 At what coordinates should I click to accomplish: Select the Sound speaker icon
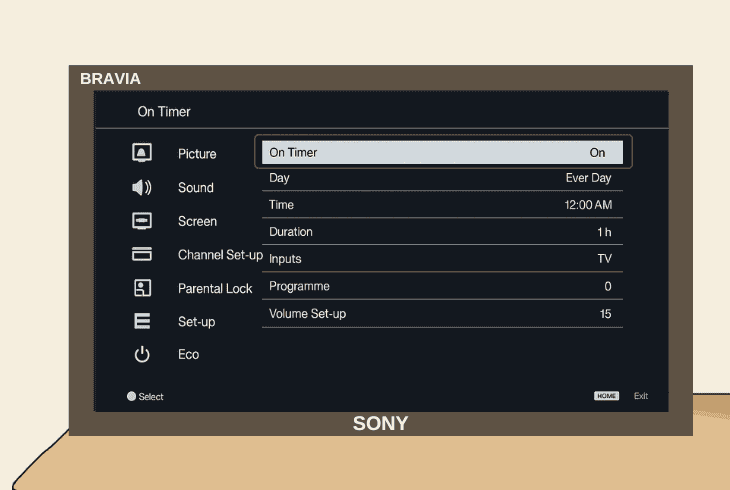(142, 187)
